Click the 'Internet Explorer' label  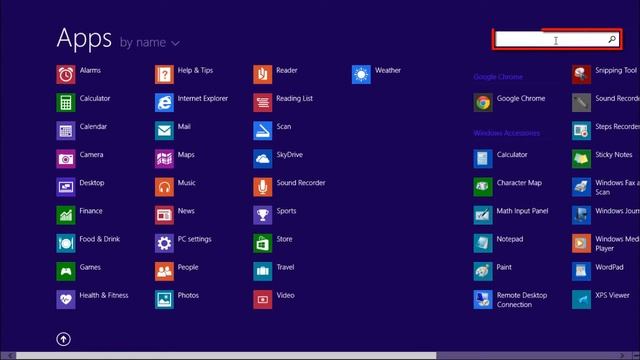click(202, 98)
